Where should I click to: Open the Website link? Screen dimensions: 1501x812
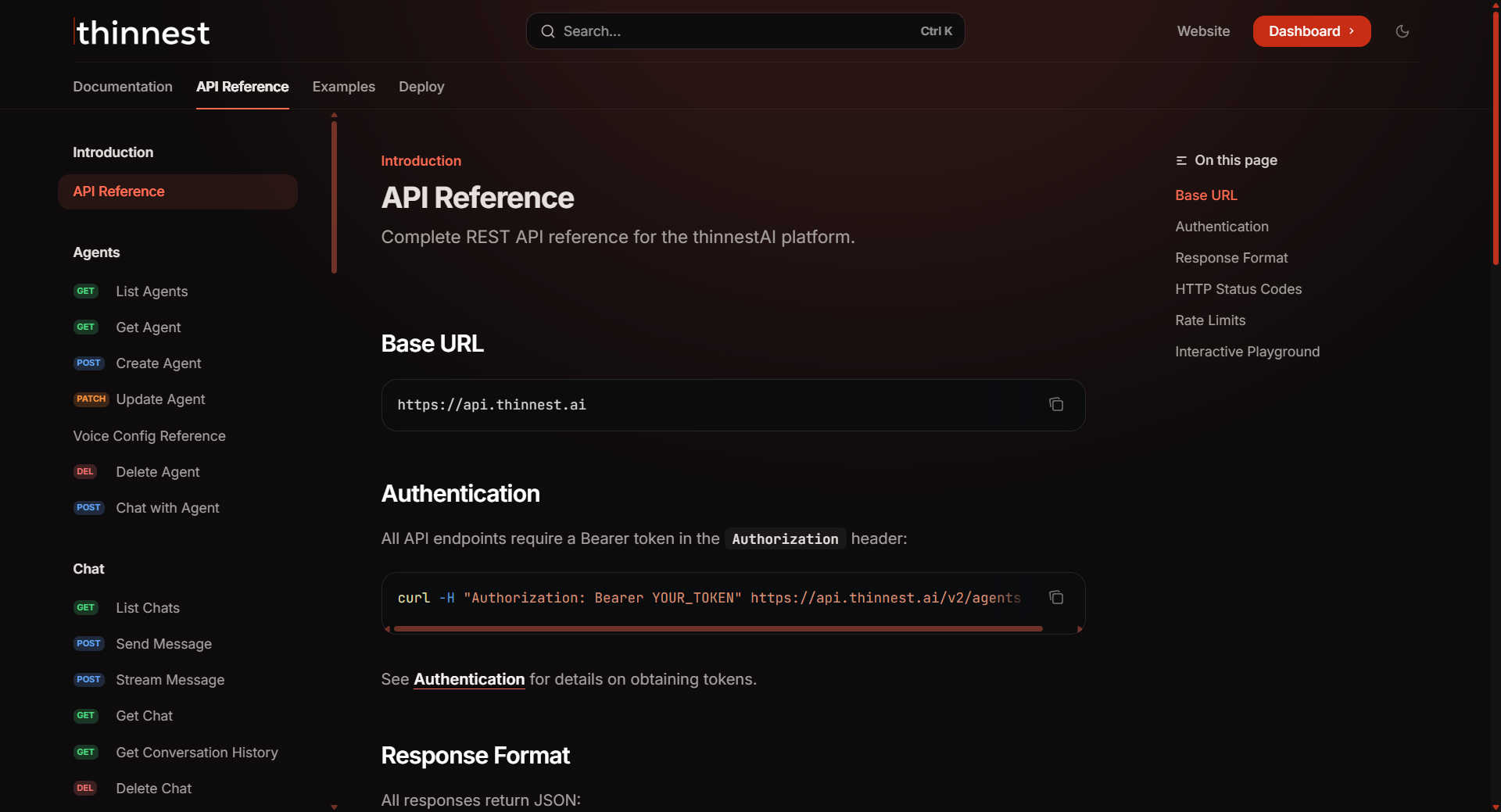[x=1203, y=31]
